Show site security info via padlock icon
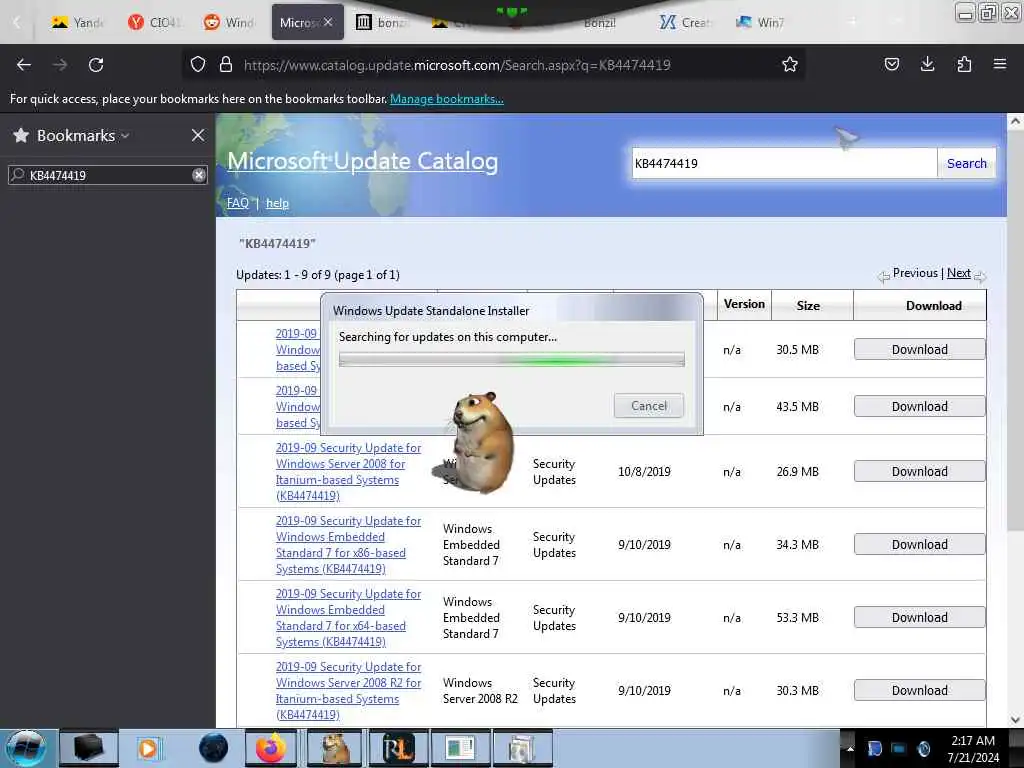Viewport: 1024px width, 768px height. tap(226, 65)
